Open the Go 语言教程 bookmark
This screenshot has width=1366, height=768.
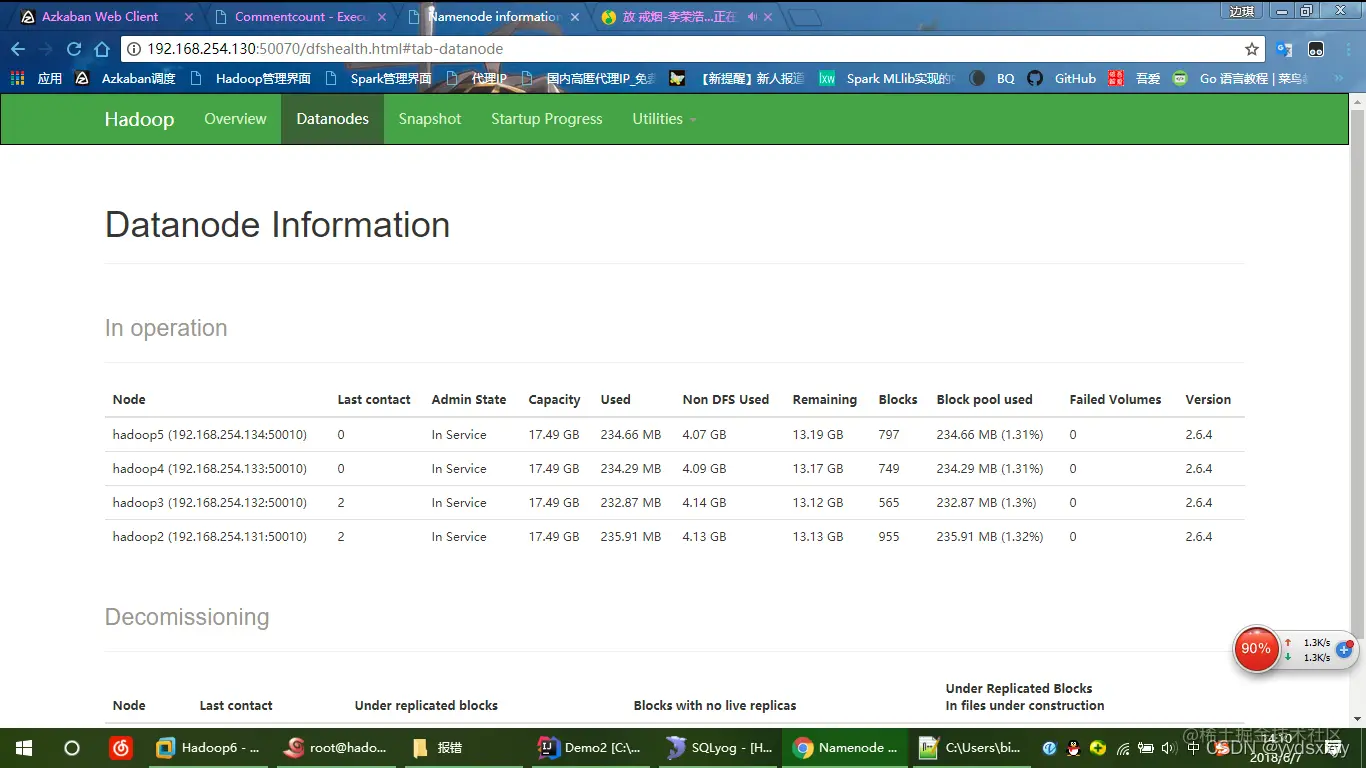tap(1240, 78)
